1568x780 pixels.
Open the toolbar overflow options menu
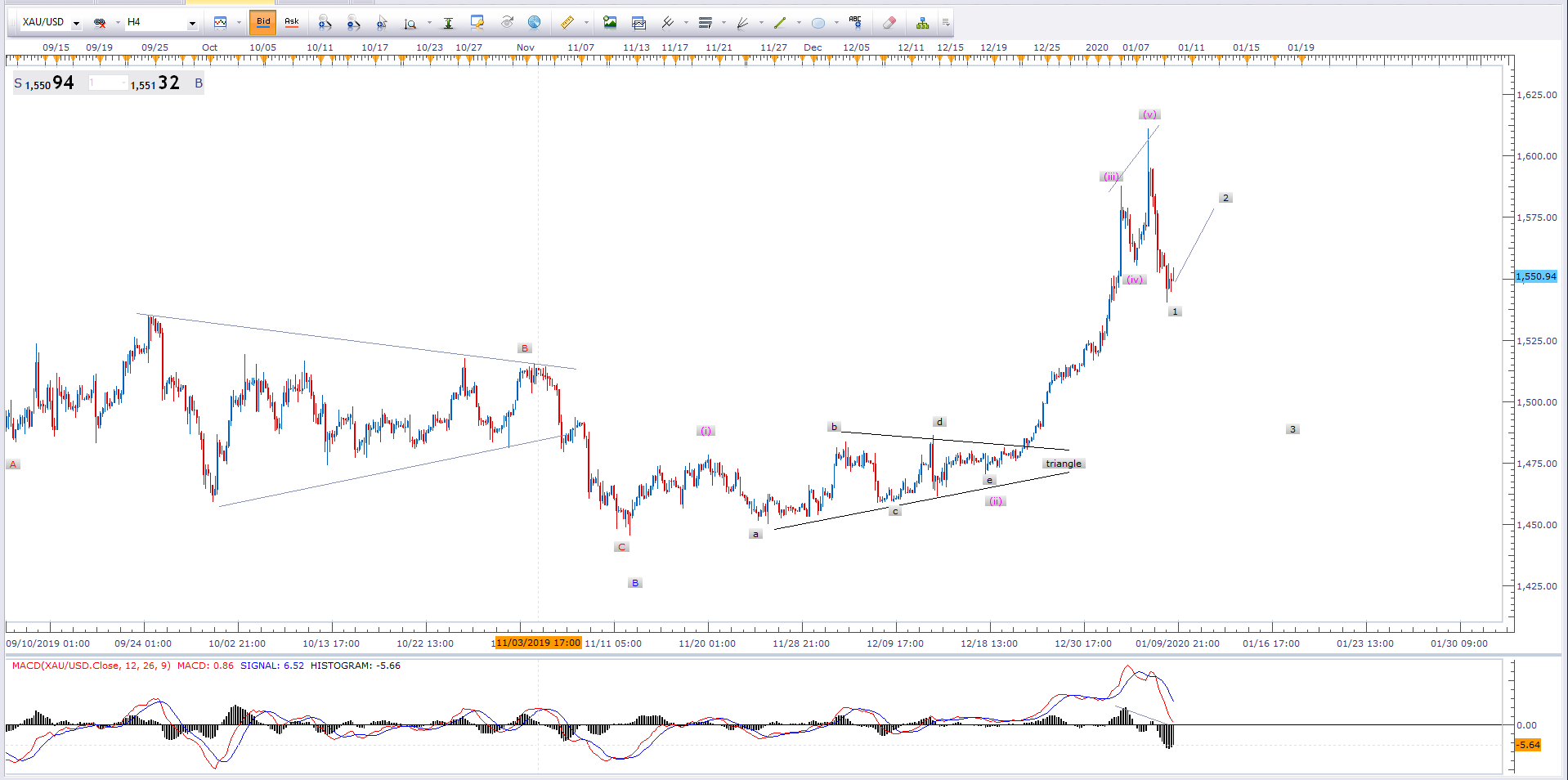tap(946, 23)
